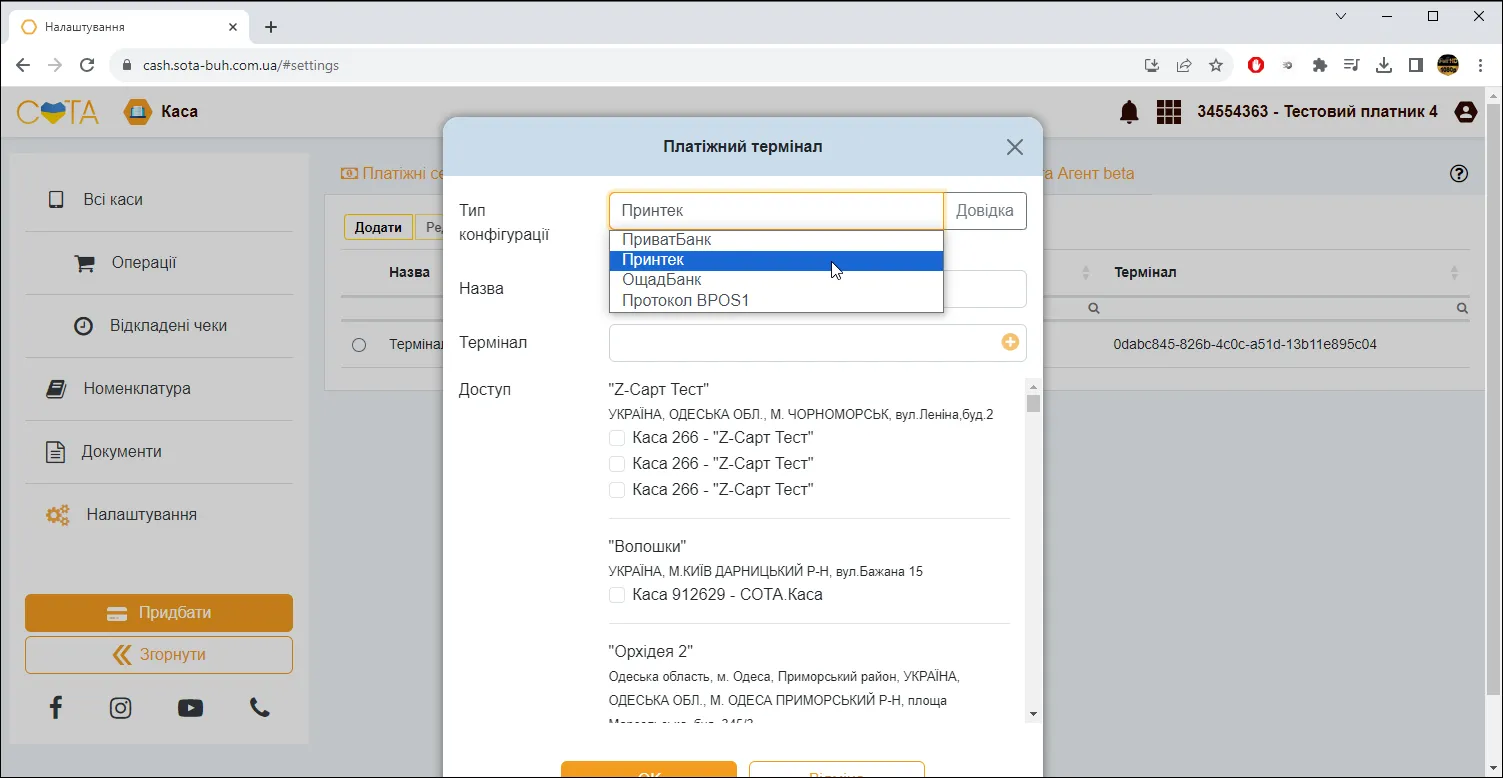Close the Платіжний термінал dialog
Viewport: 1503px width, 778px height.
pos(1015,147)
